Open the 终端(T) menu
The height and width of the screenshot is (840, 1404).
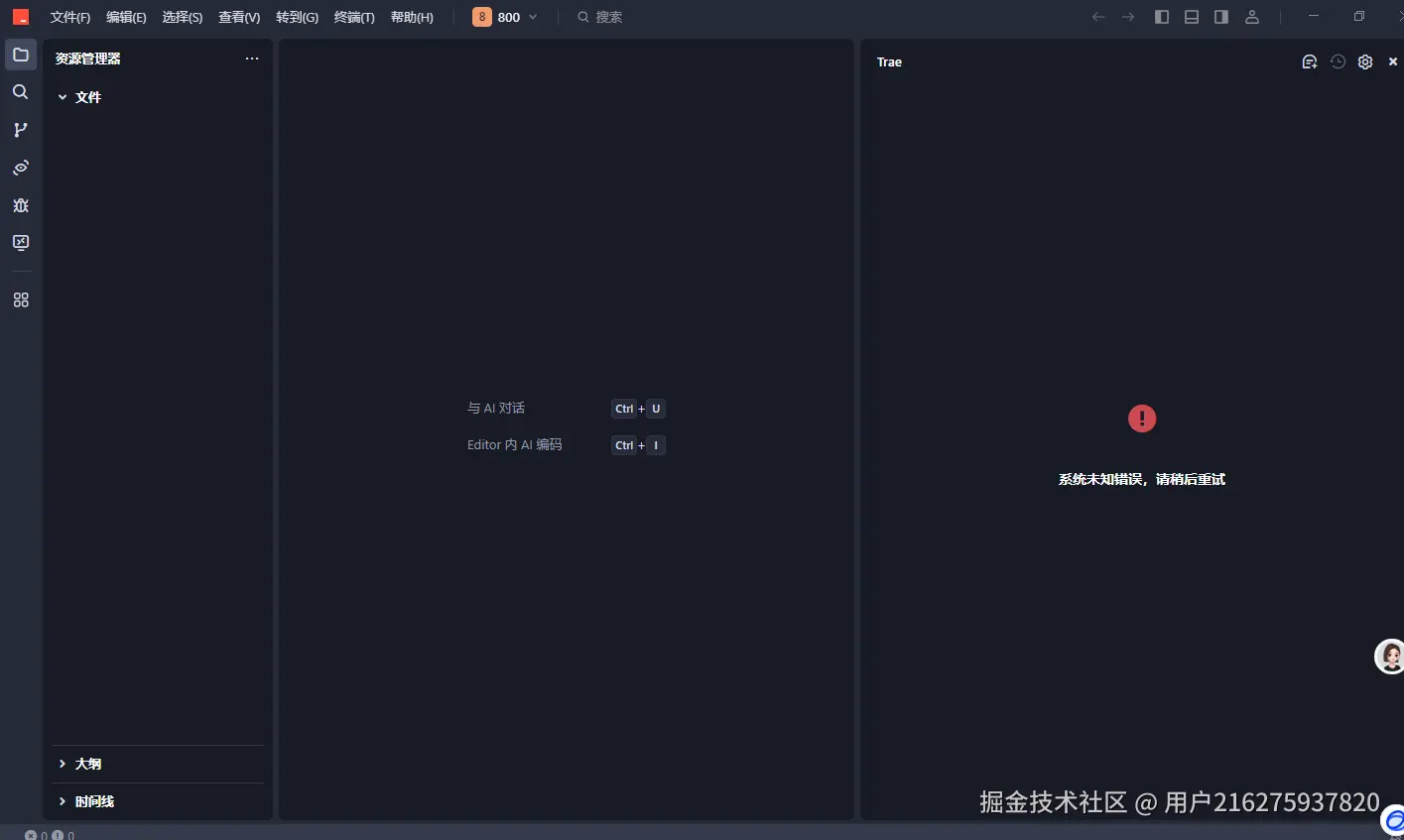point(354,16)
